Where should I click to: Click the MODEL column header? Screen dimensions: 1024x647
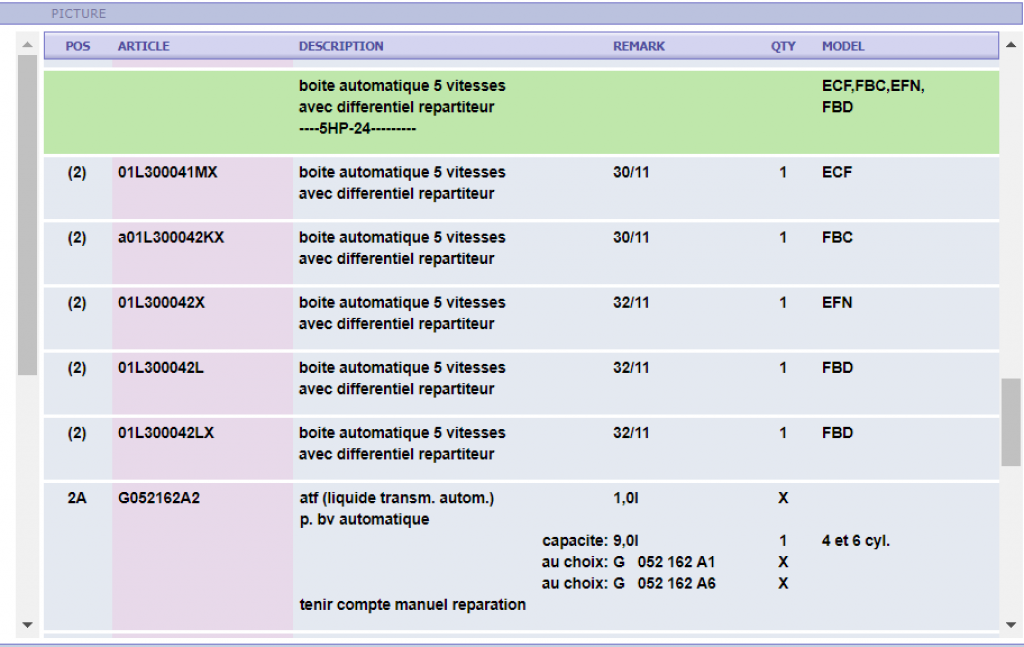tap(842, 46)
